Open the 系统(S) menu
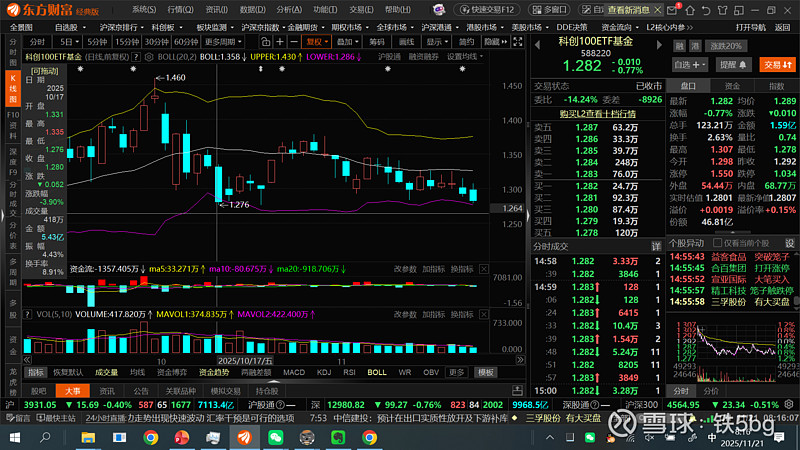Screen dimensions: 800x450 point(144,10)
